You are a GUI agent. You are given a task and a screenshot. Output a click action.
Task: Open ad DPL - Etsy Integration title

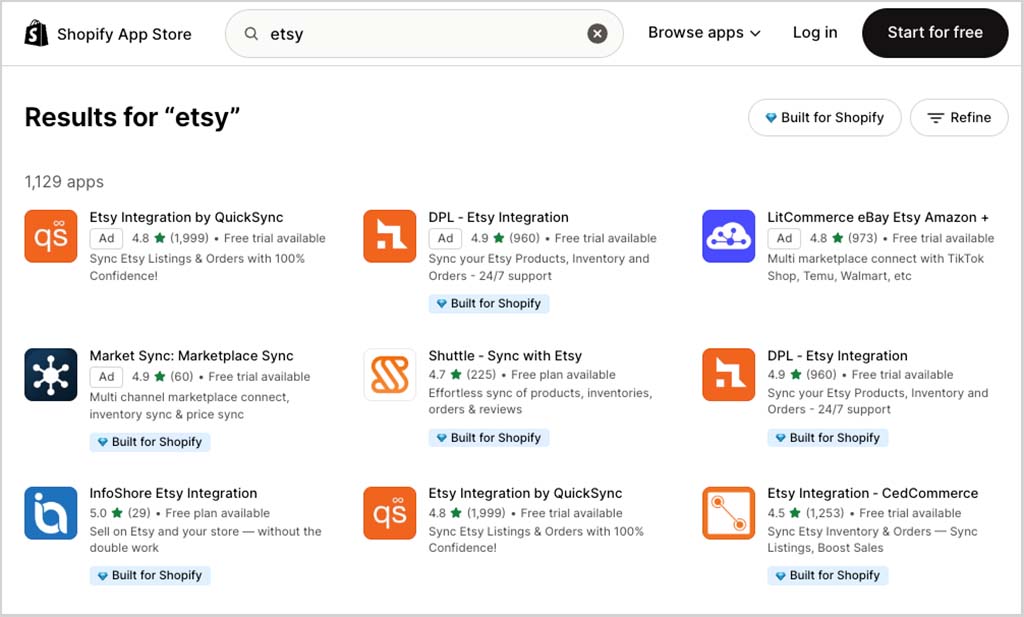[498, 217]
